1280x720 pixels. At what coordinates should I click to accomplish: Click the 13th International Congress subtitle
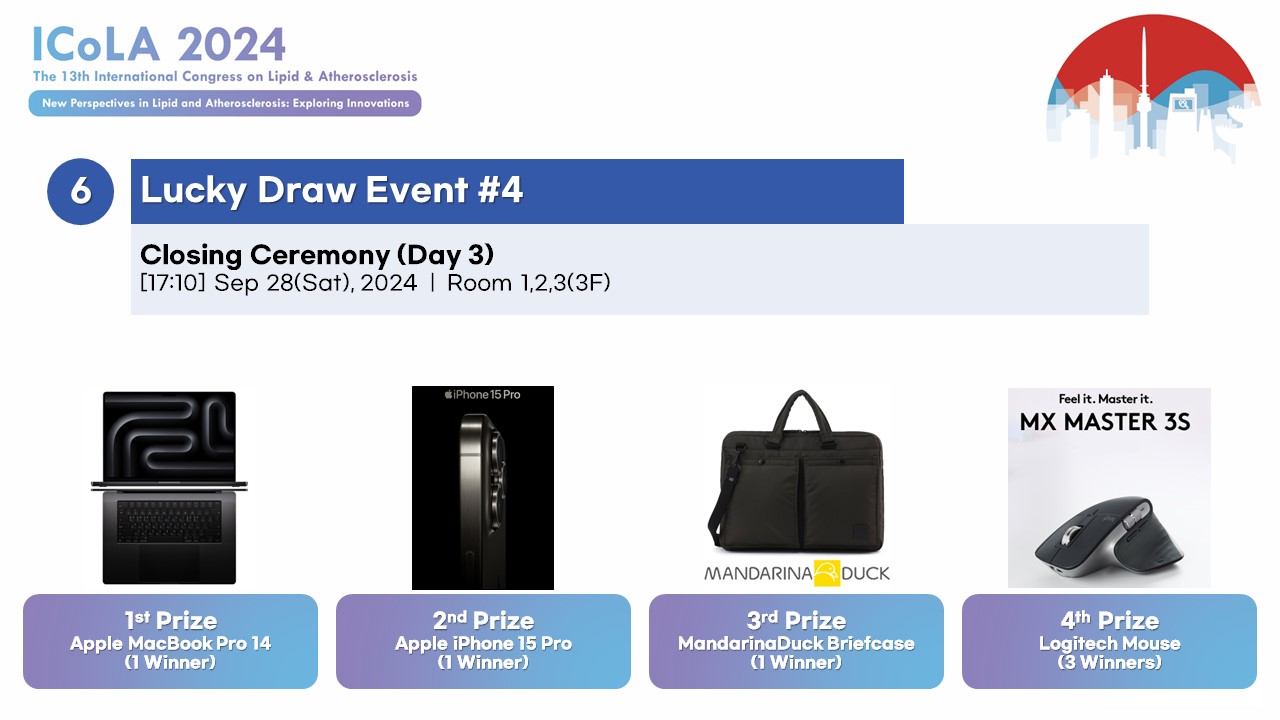(225, 76)
